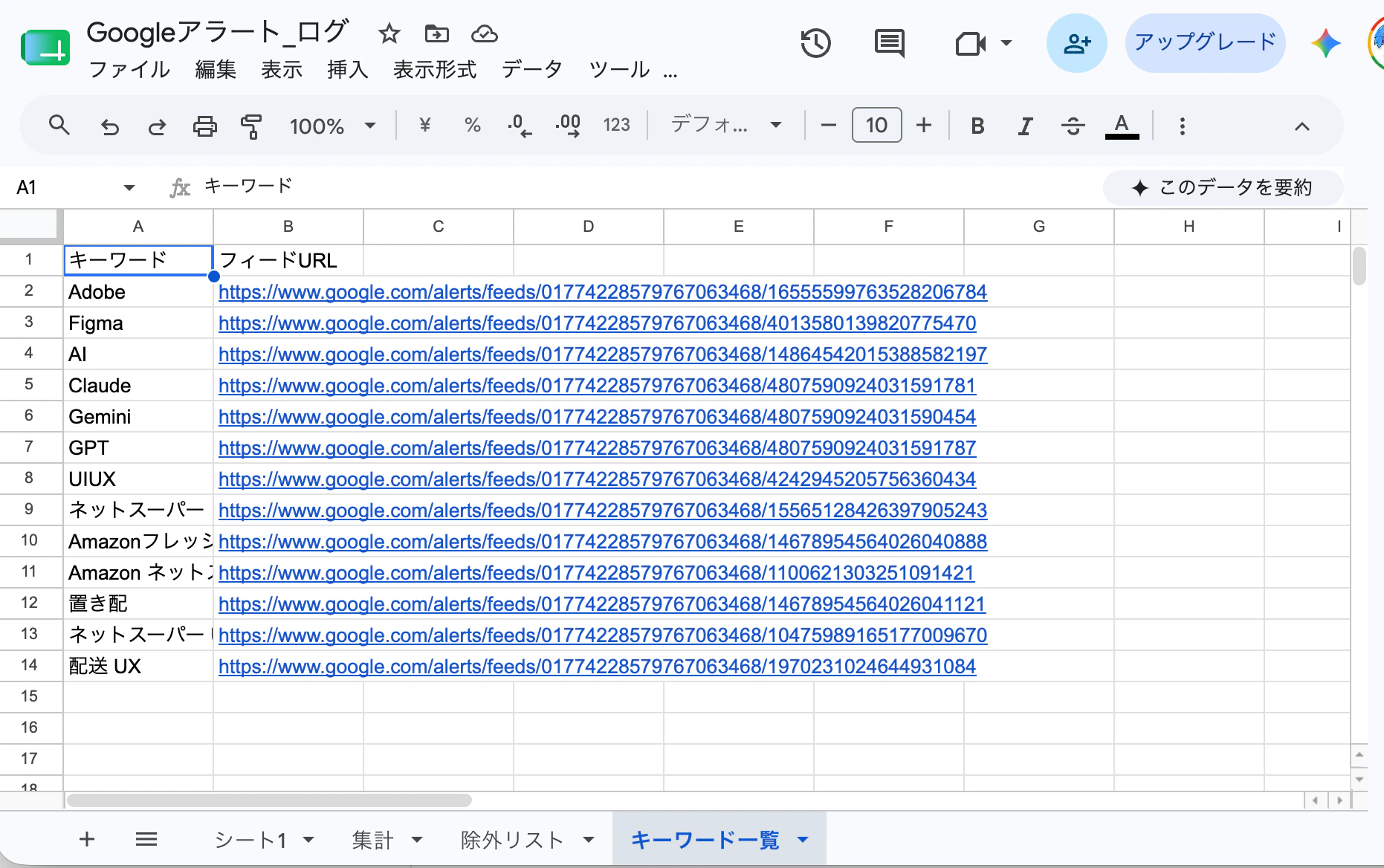Open the 表示形式 menu
Viewport: 1384px width, 868px height.
[x=435, y=70]
